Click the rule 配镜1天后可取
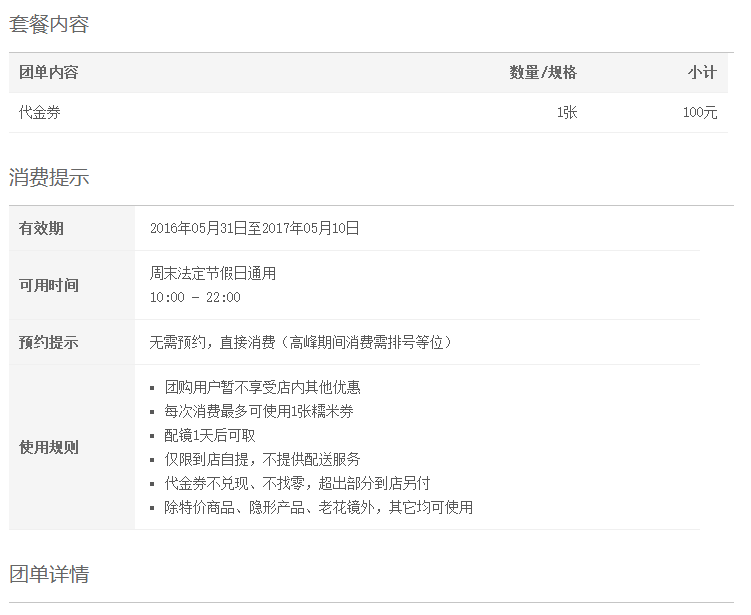This screenshot has height=615, width=751. (x=210, y=435)
